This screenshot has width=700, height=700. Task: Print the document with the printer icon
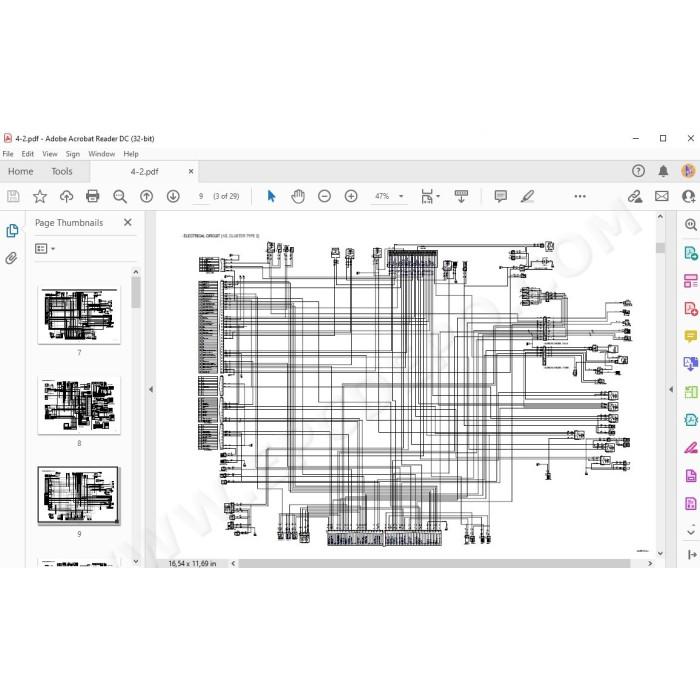[92, 196]
